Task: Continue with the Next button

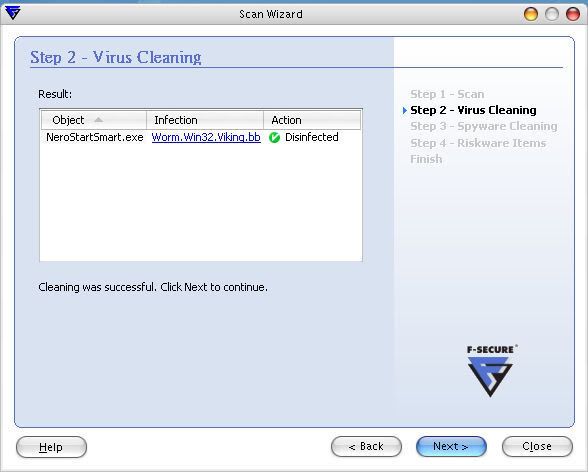Action: [451, 447]
